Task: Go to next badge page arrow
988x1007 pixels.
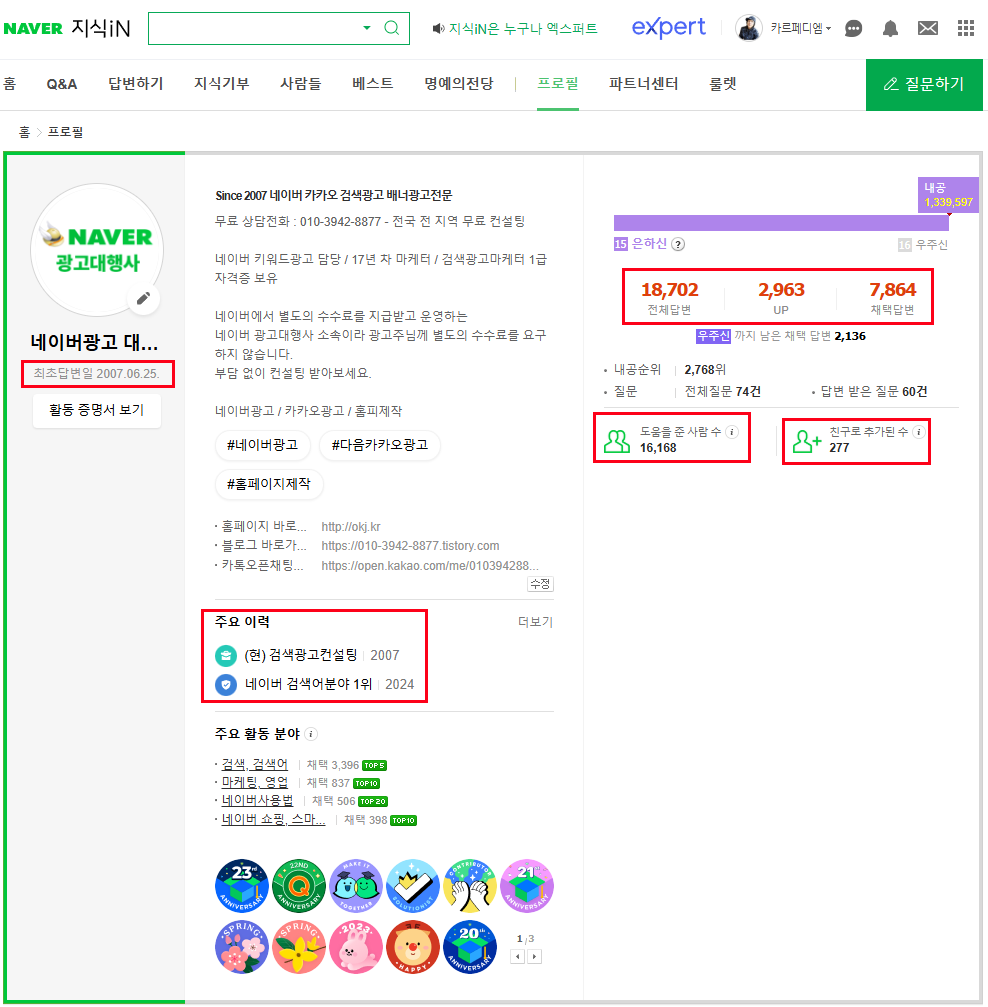Action: (535, 957)
